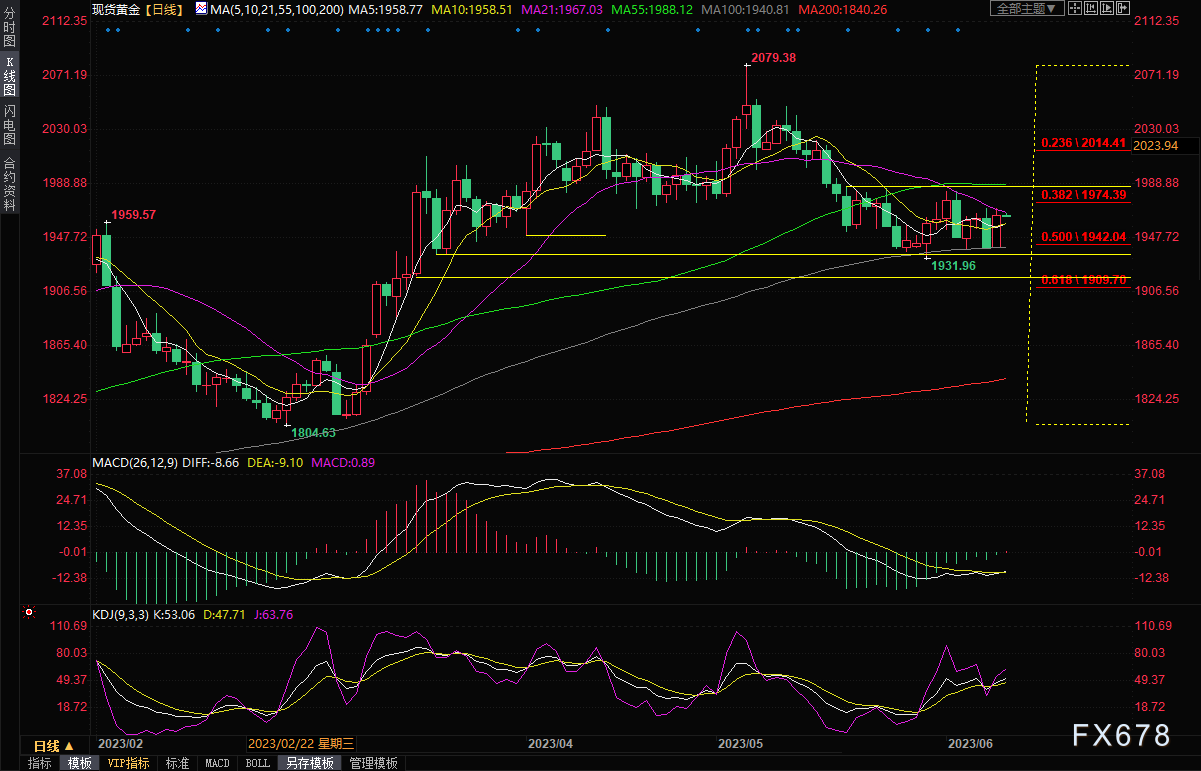Select the 模板 bottom tab

click(79, 763)
